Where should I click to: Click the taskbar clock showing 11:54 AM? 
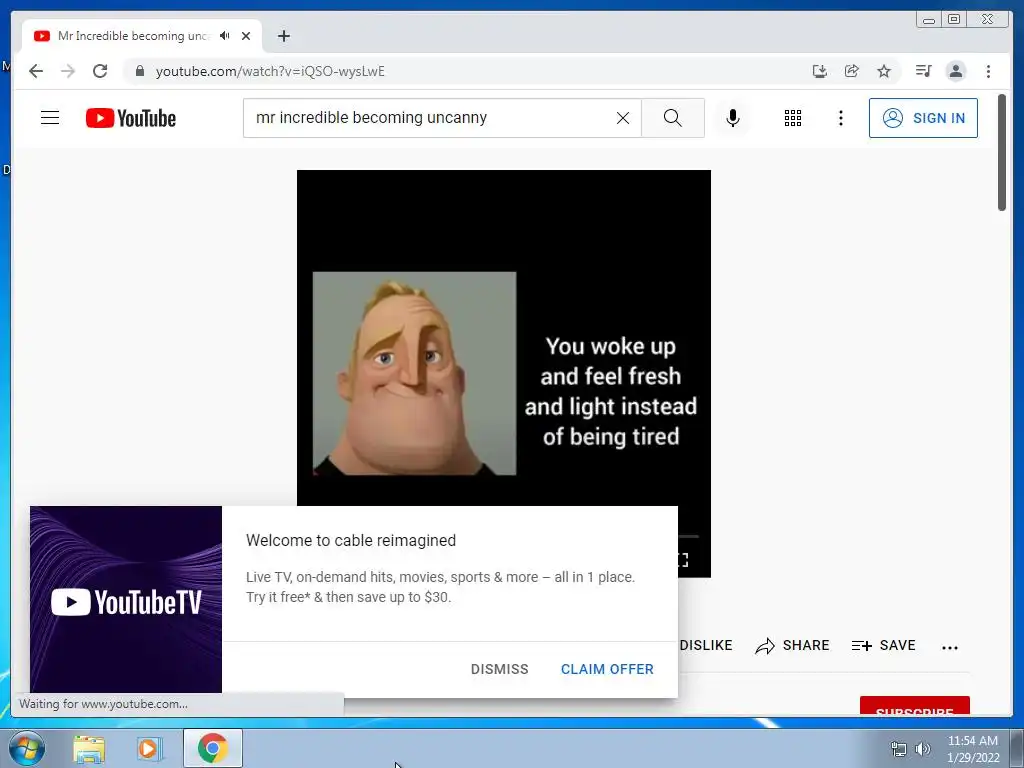tap(973, 749)
